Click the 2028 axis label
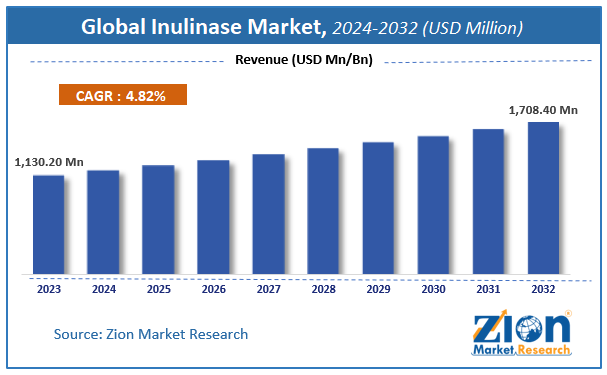 coord(324,289)
